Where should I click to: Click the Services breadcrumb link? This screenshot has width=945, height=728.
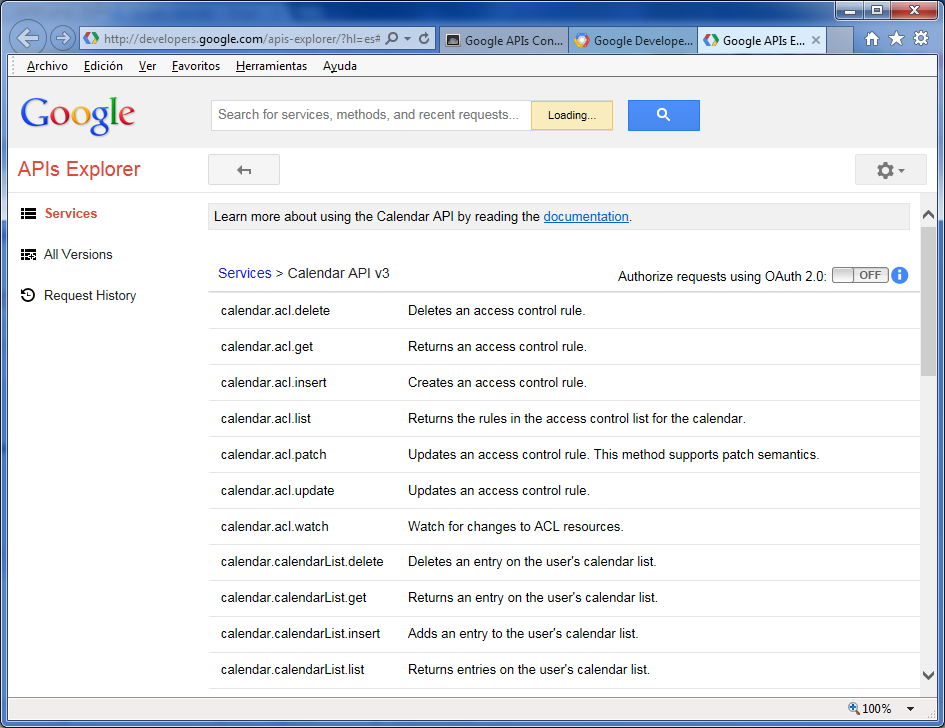(245, 273)
